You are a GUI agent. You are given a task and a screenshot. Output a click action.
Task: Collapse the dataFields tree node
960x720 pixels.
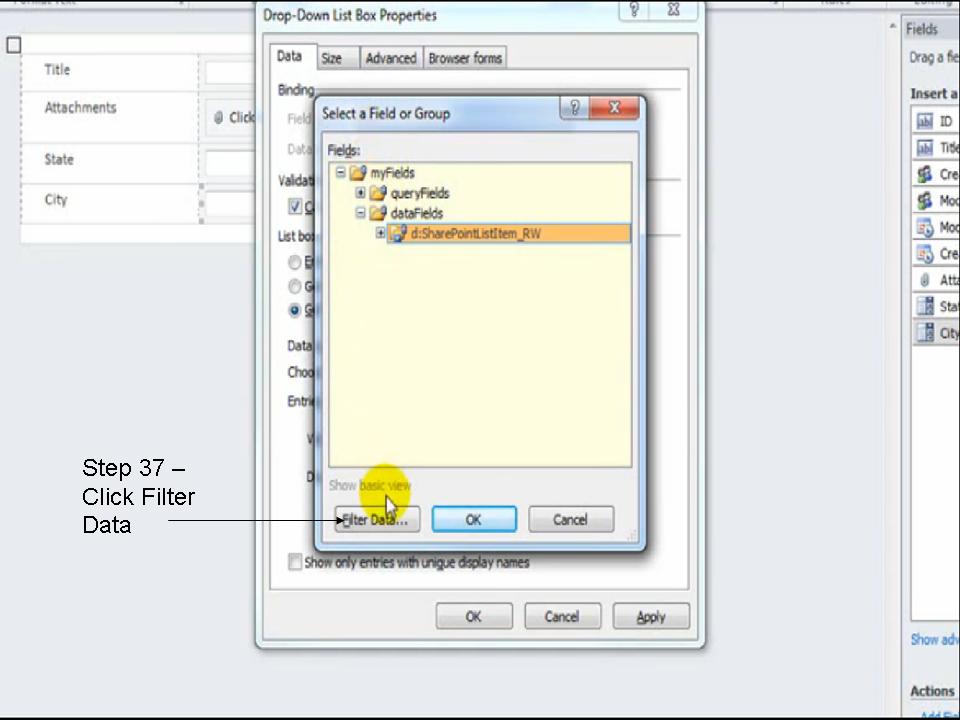[x=359, y=213]
